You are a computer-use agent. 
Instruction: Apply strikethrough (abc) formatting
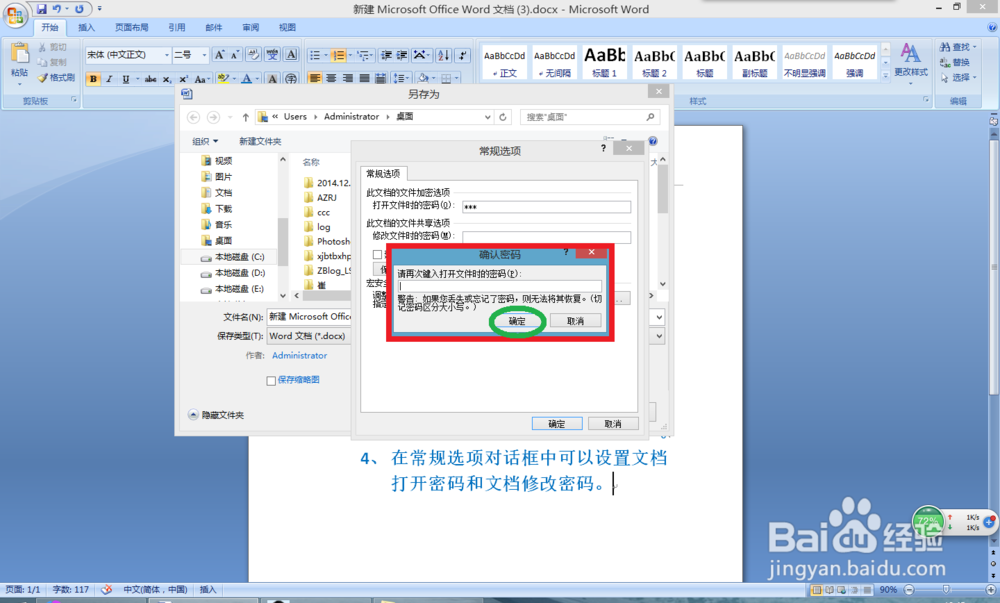(x=151, y=79)
